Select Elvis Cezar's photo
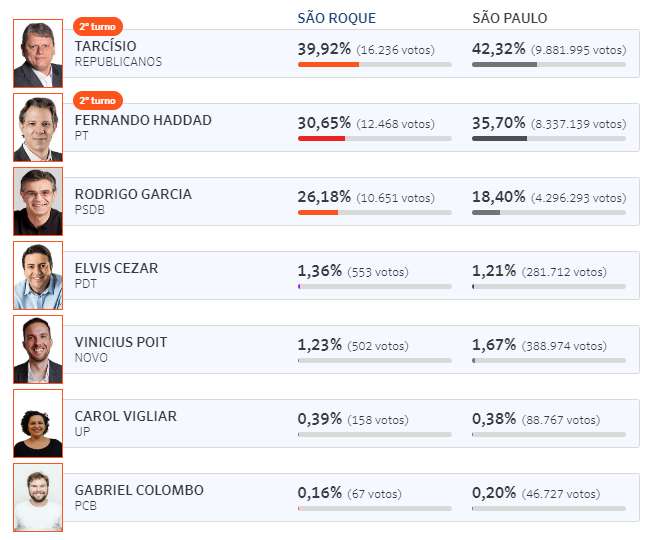 [38, 276]
